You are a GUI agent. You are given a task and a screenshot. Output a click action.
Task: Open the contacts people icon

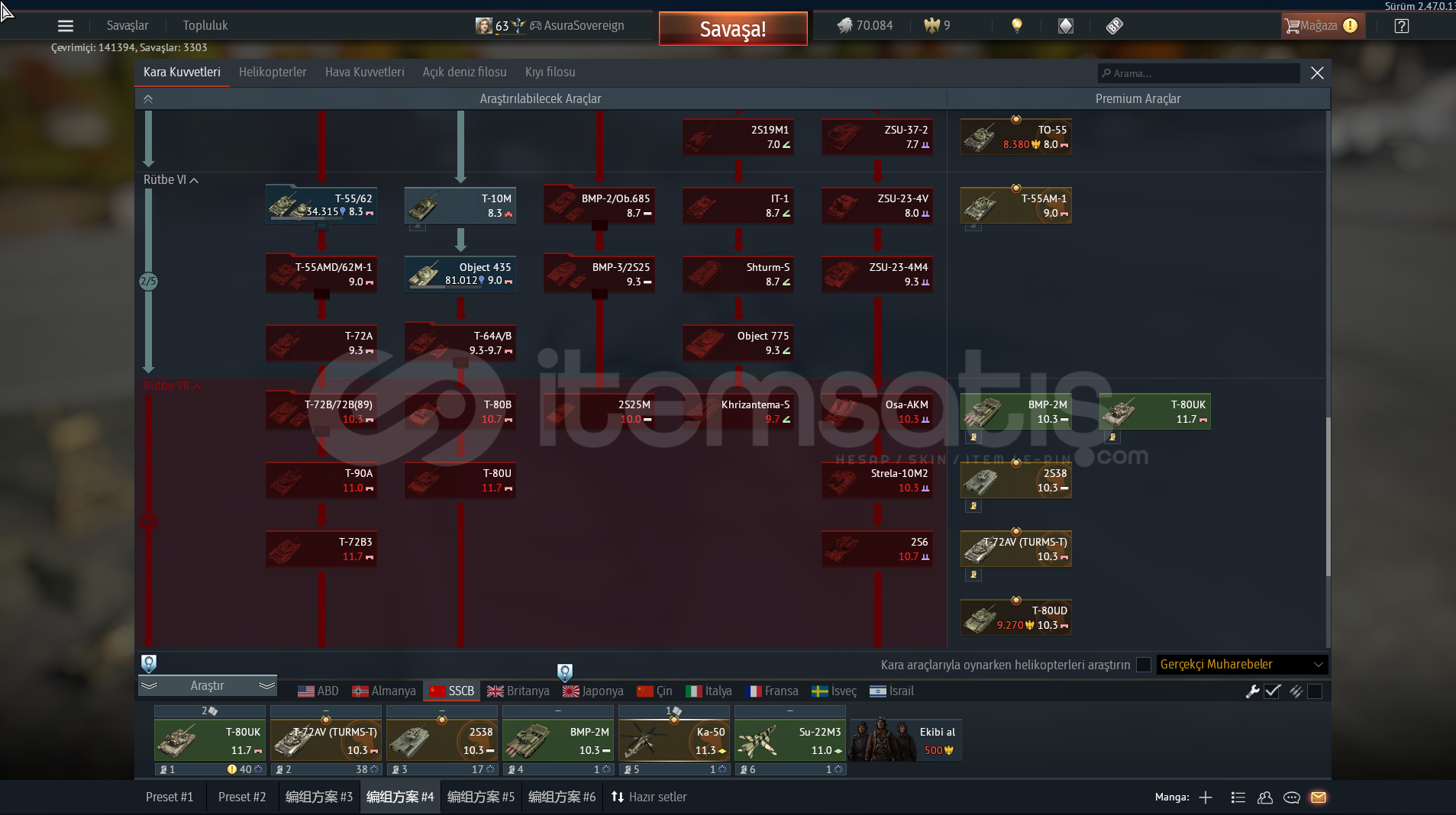pos(1265,797)
